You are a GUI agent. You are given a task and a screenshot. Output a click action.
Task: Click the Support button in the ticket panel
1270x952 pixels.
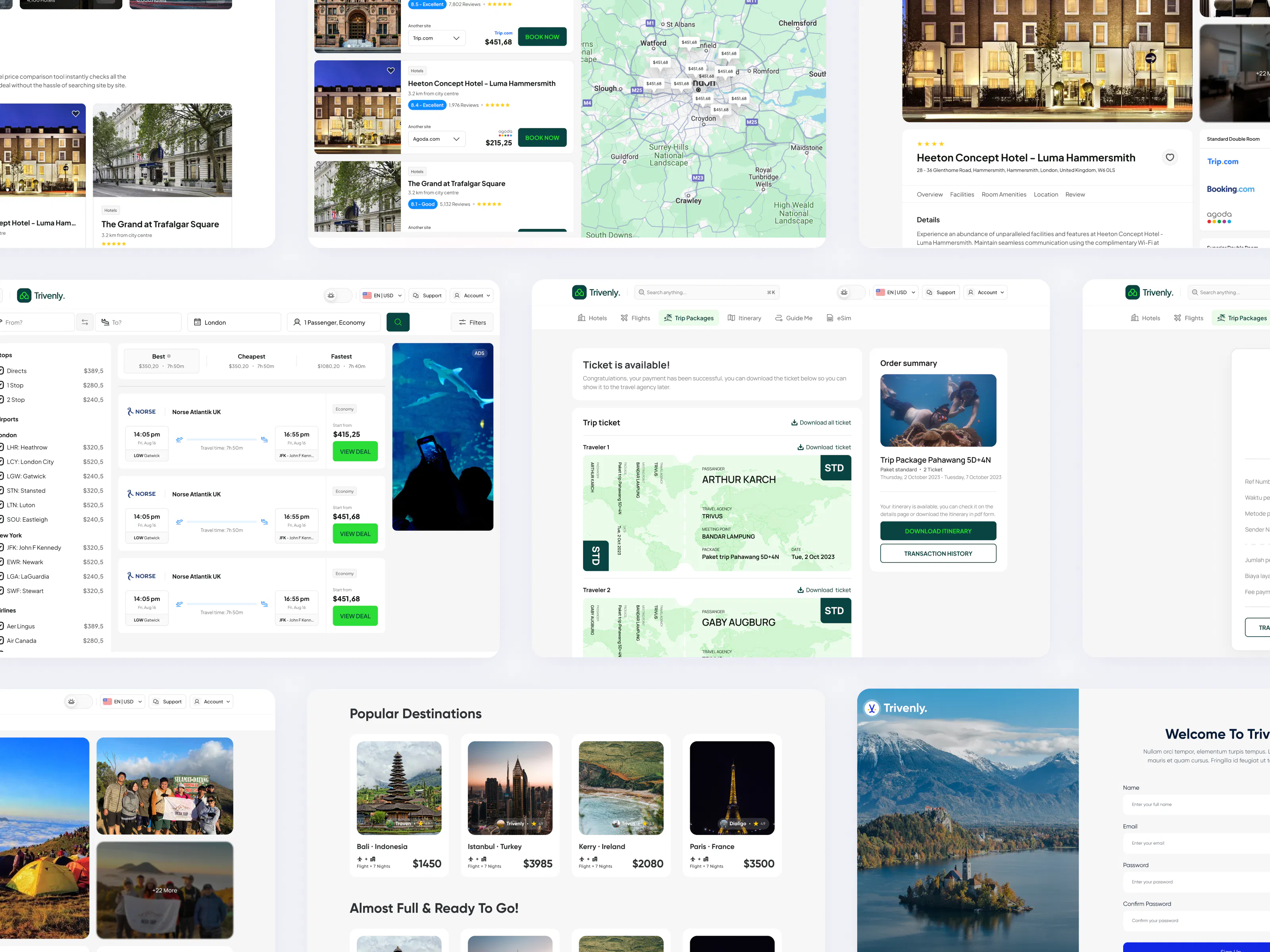coord(941,293)
